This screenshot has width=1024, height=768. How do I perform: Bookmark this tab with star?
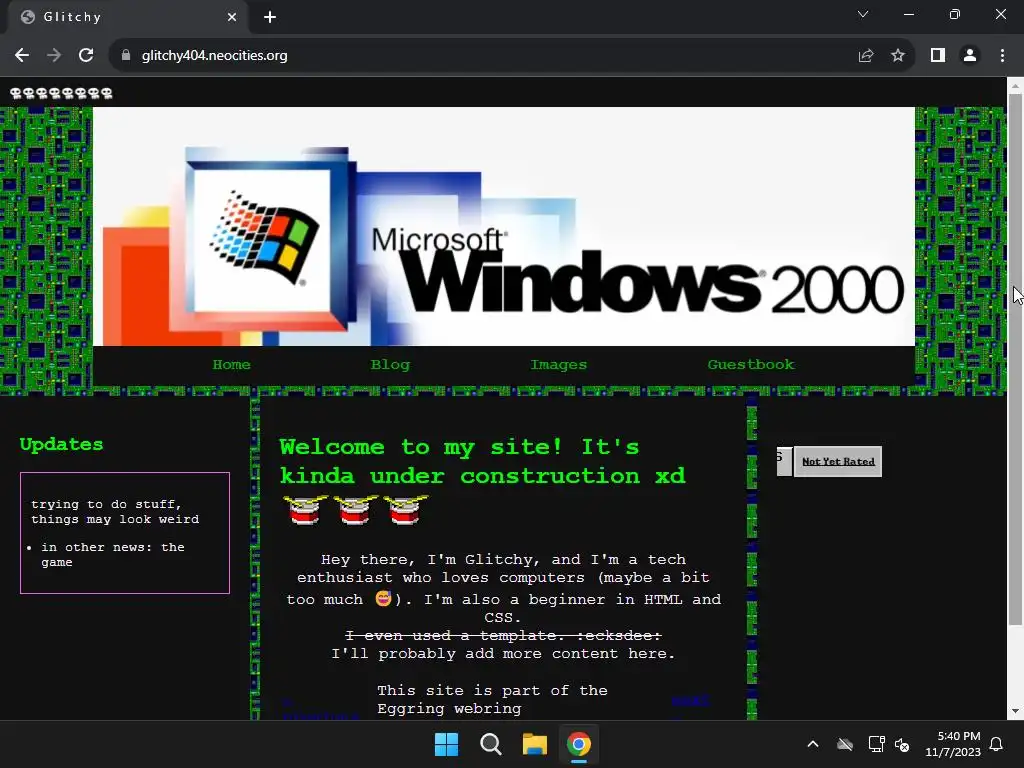coord(898,56)
